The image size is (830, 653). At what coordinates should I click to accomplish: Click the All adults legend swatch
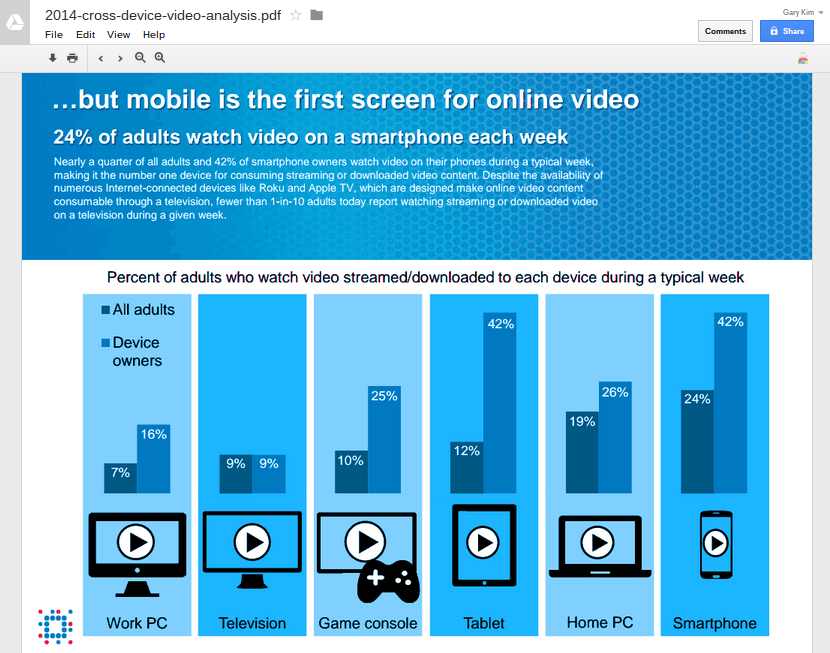(x=106, y=310)
